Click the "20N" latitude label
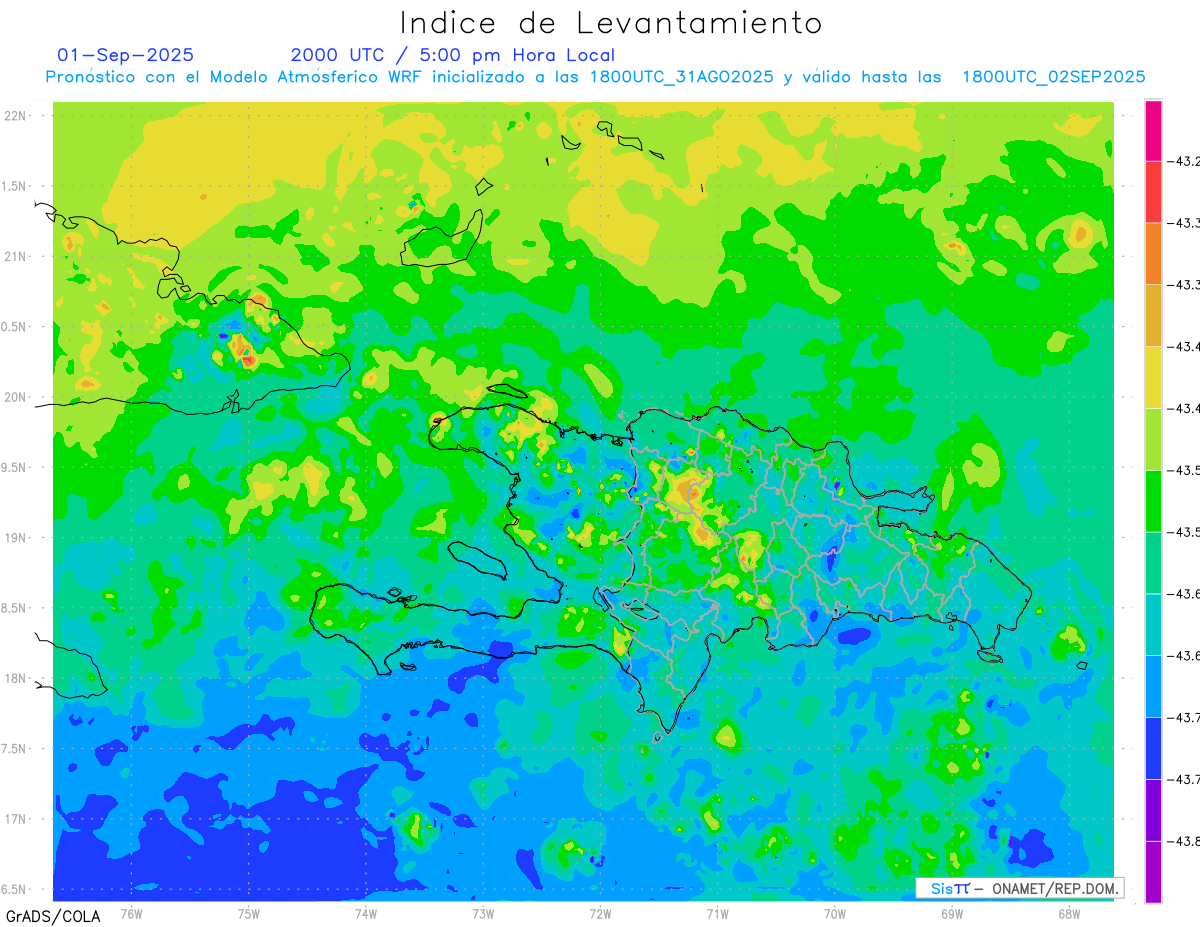Viewport: 1200px width, 927px height. tap(15, 397)
